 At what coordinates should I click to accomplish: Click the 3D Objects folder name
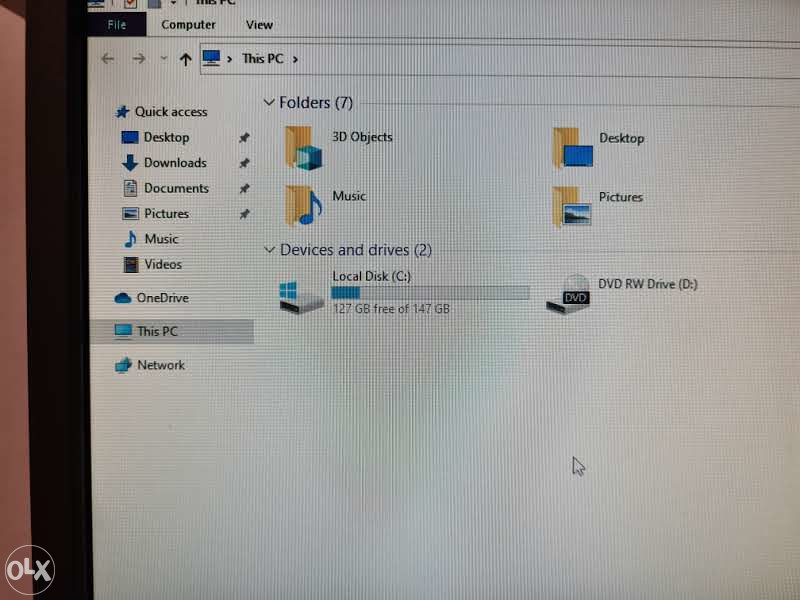tap(362, 137)
